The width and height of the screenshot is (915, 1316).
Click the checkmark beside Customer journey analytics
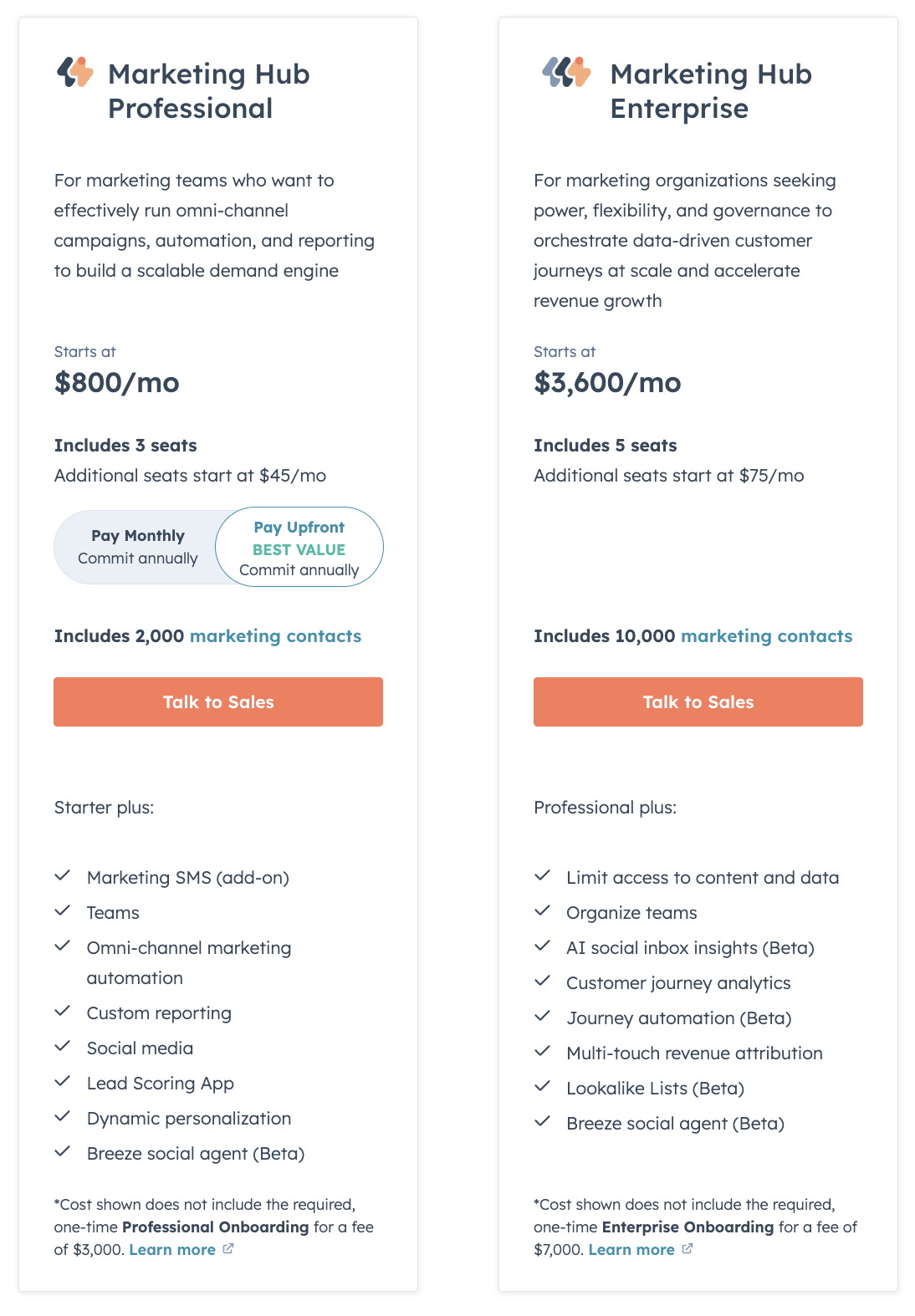tap(543, 982)
